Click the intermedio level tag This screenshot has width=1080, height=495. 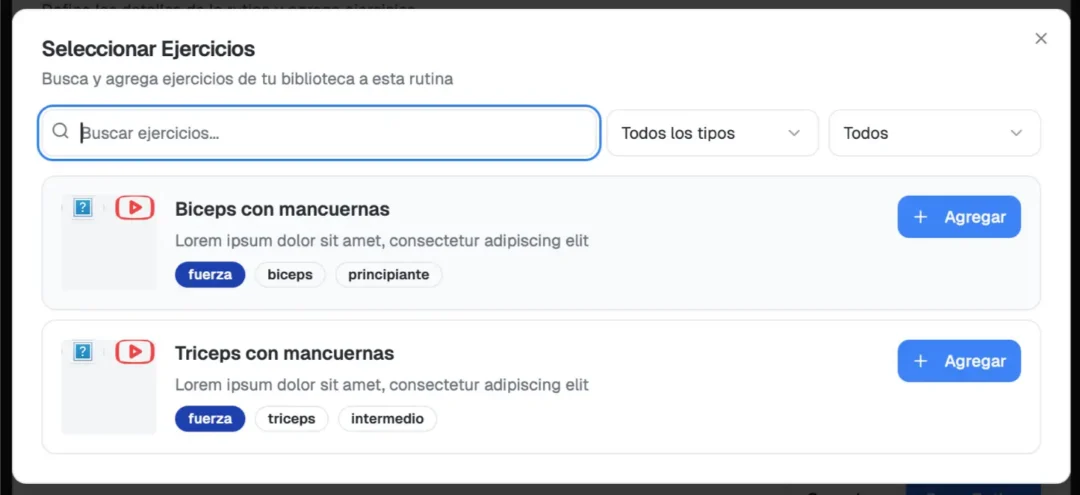[x=387, y=419]
